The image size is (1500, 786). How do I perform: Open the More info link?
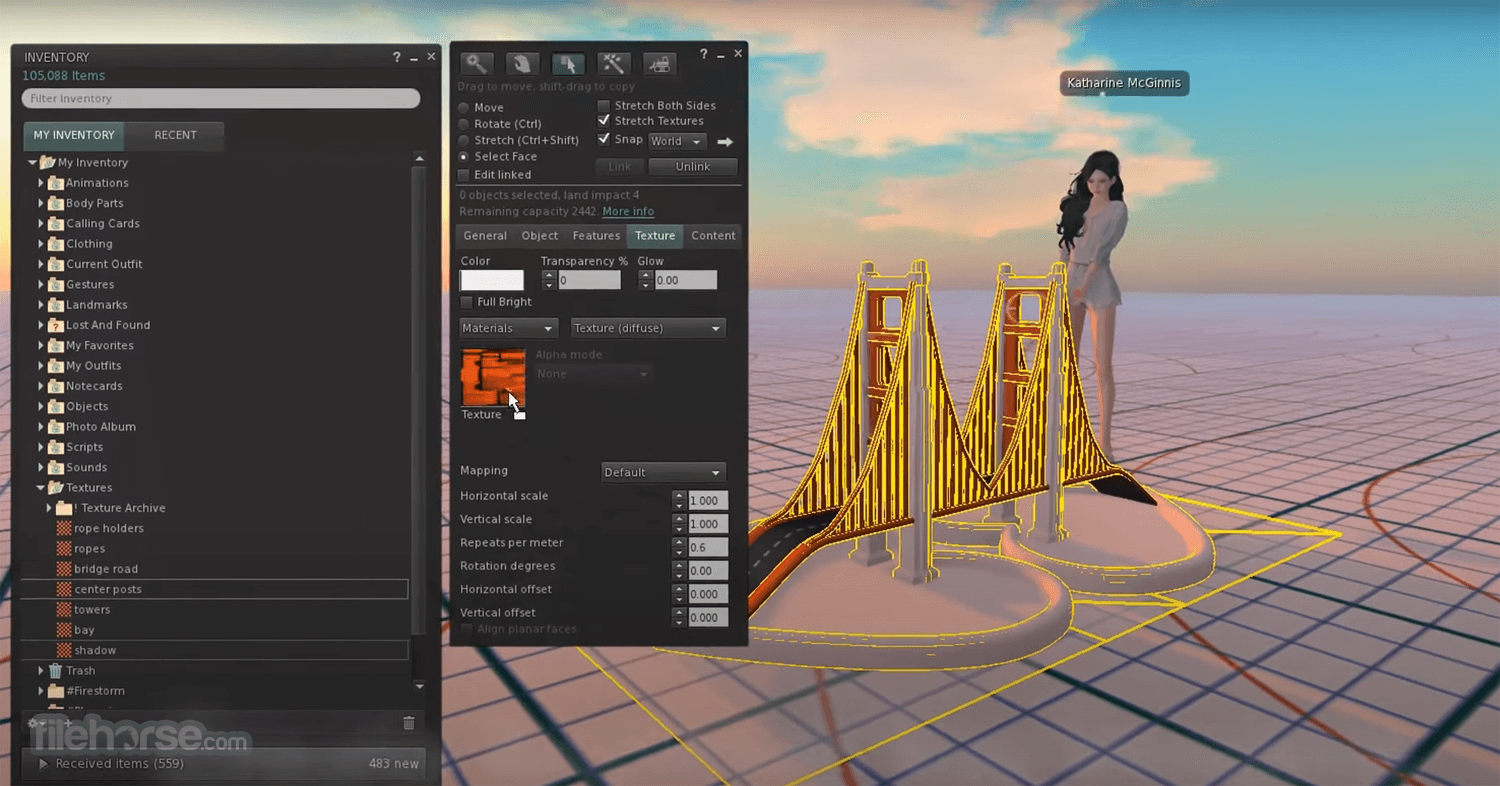coord(628,212)
